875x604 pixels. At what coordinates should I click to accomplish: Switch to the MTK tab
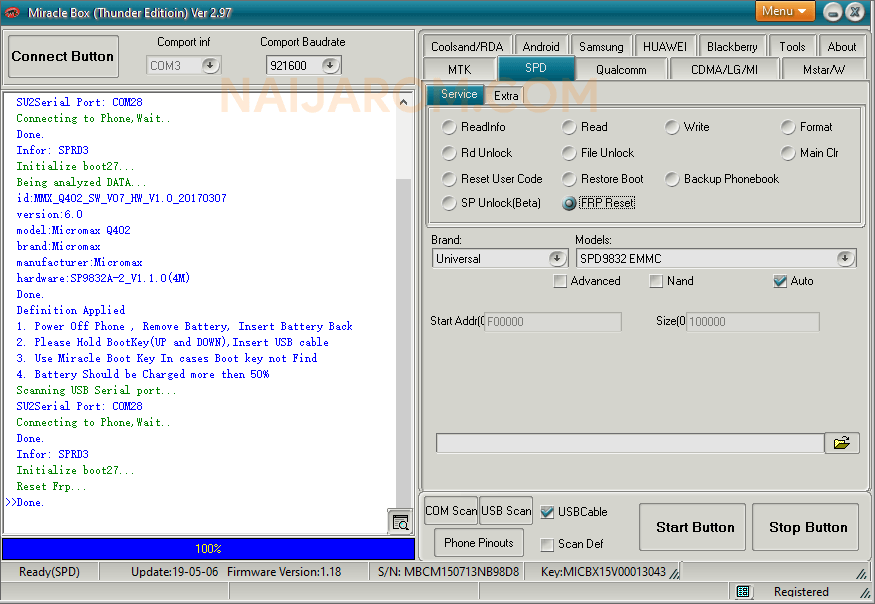[459, 70]
